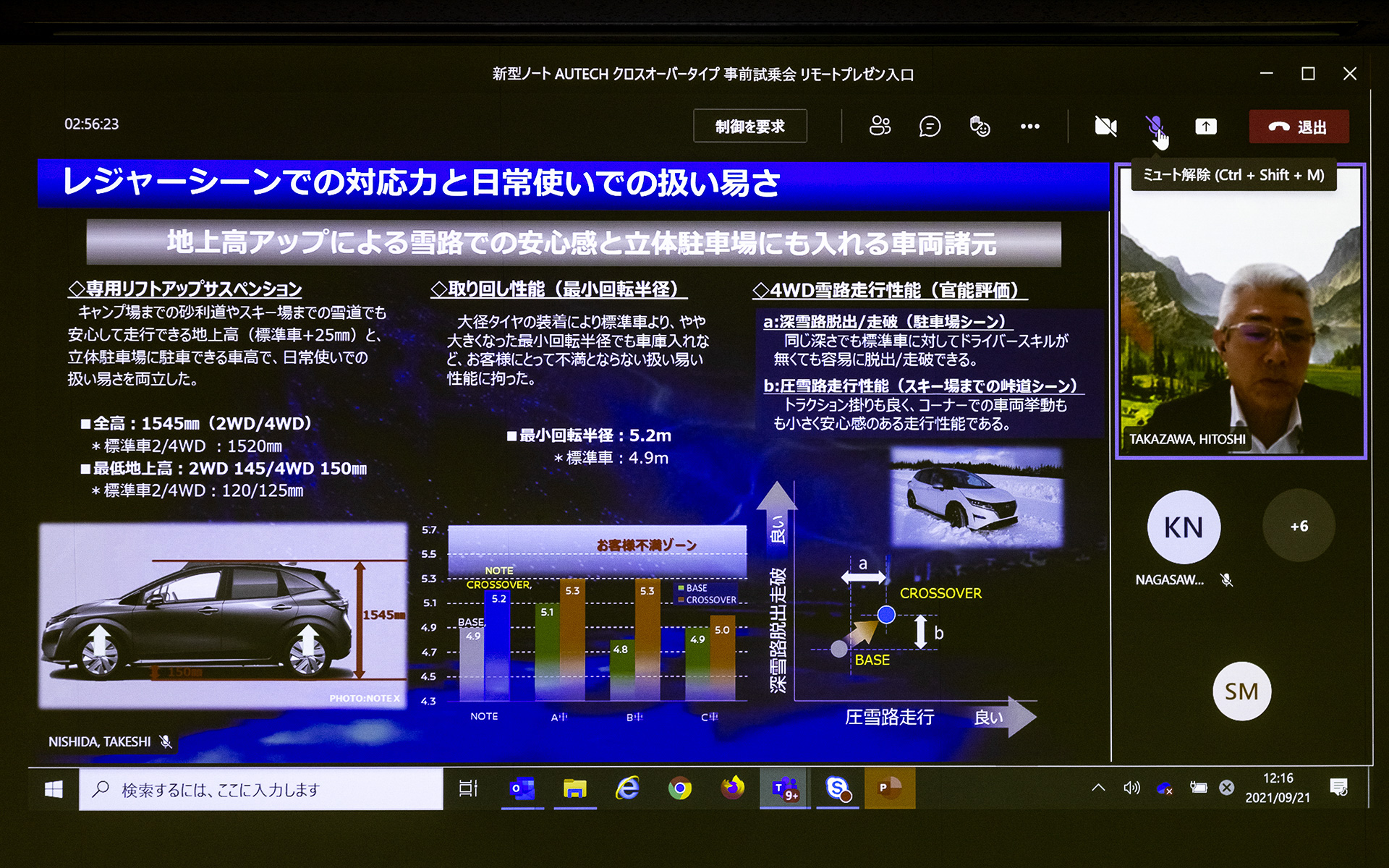This screenshot has width=1389, height=868.
Task: Show the +6 additional participants
Action: [x=1299, y=526]
